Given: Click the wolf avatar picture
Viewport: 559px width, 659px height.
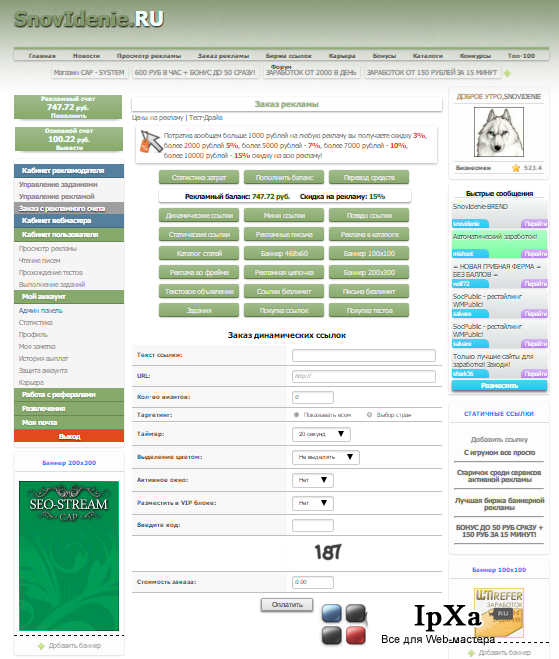Looking at the screenshot, I should click(499, 132).
